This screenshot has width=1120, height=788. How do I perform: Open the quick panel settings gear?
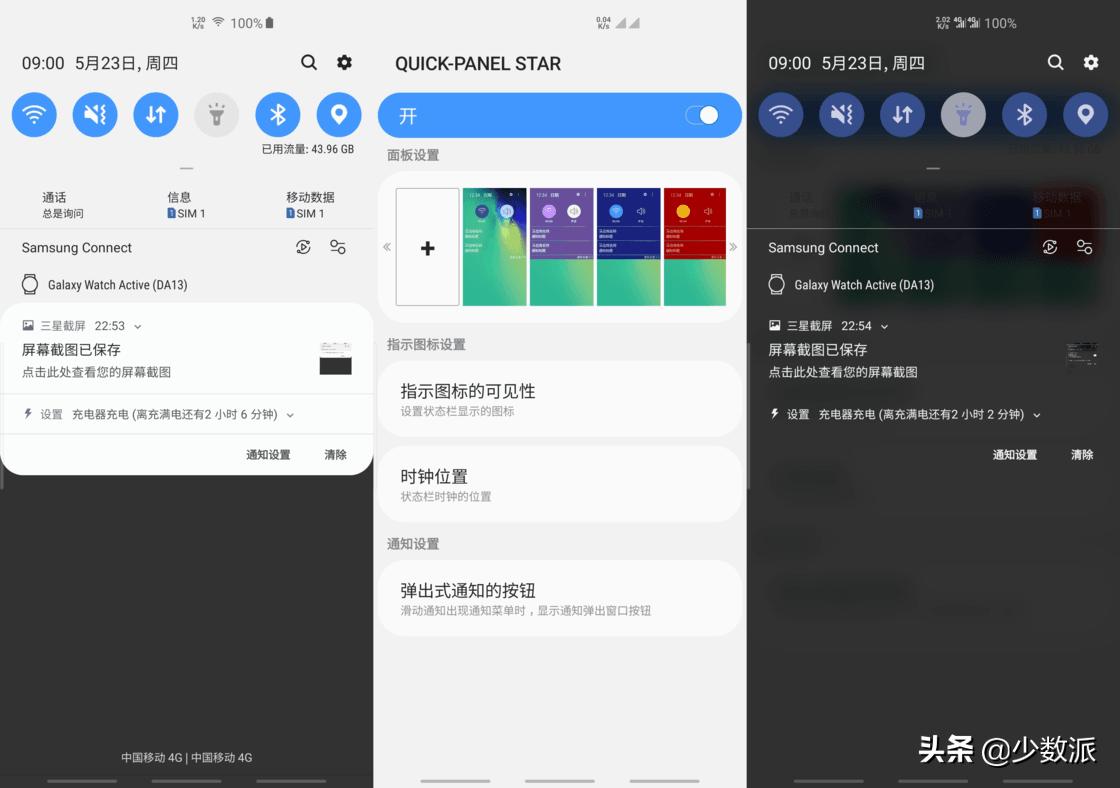coord(344,62)
